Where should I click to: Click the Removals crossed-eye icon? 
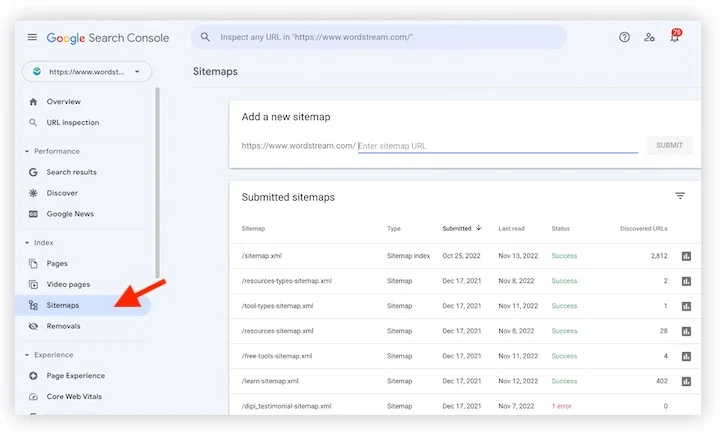point(33,326)
